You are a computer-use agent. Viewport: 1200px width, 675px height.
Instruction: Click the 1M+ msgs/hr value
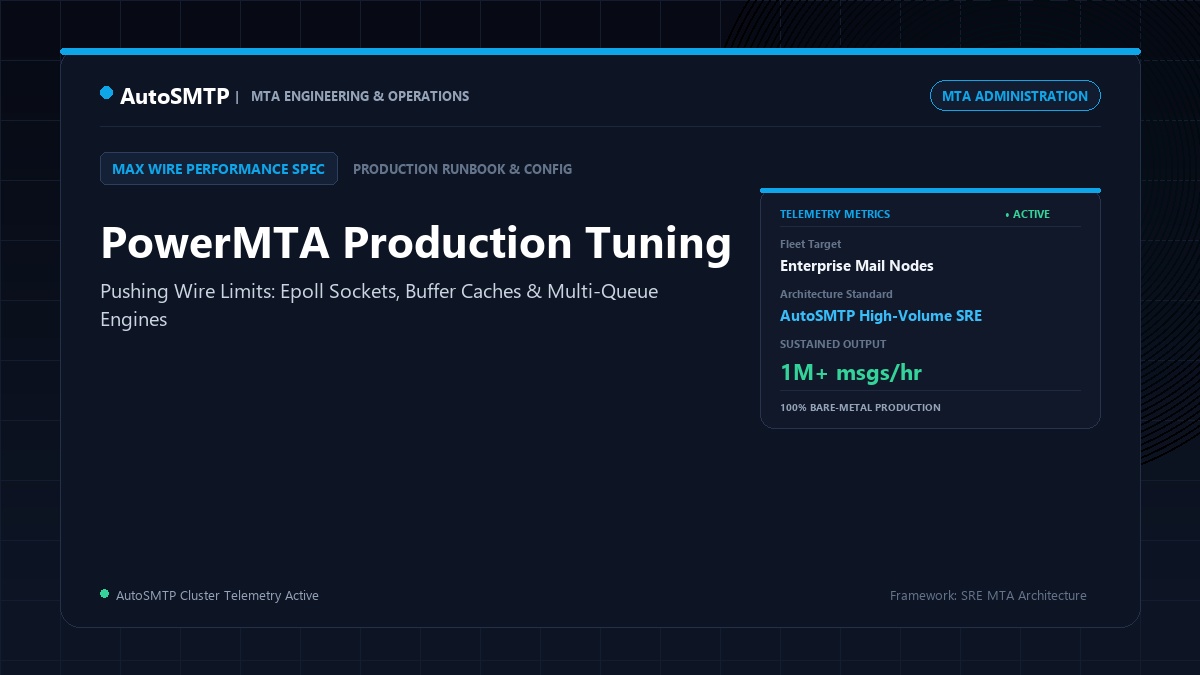851,373
